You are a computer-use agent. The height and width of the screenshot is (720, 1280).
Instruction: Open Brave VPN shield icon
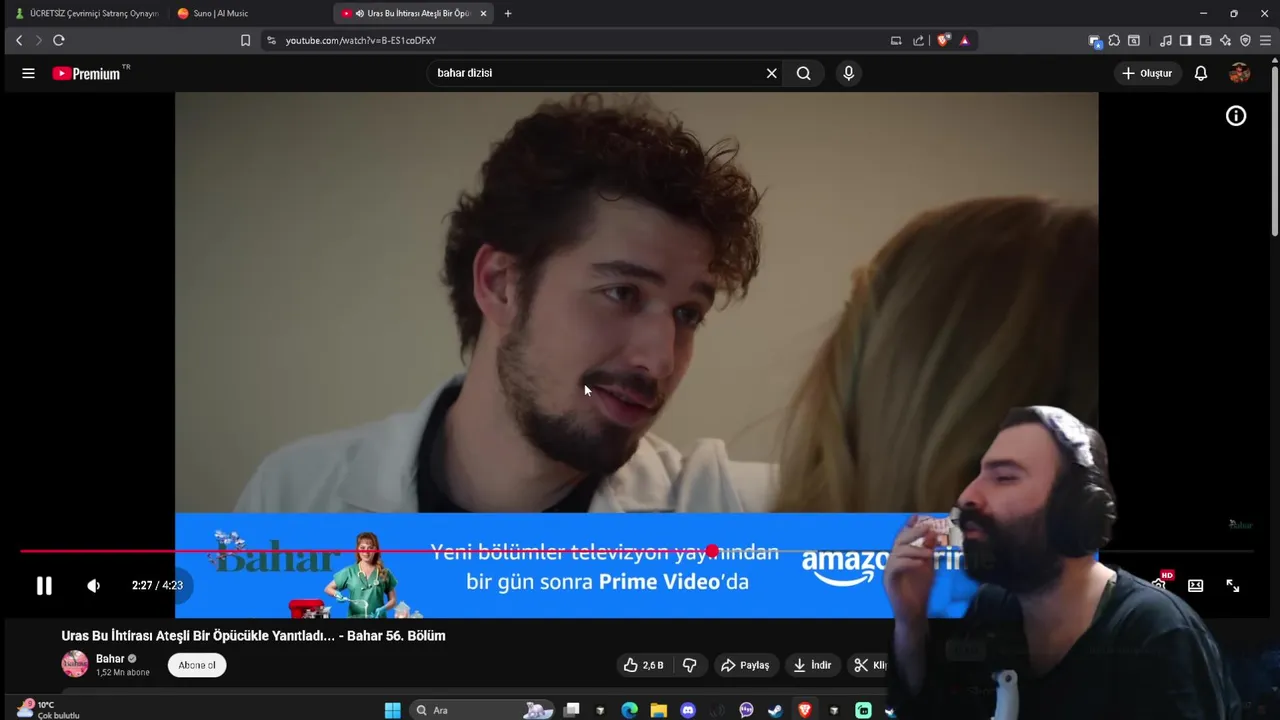1245,40
